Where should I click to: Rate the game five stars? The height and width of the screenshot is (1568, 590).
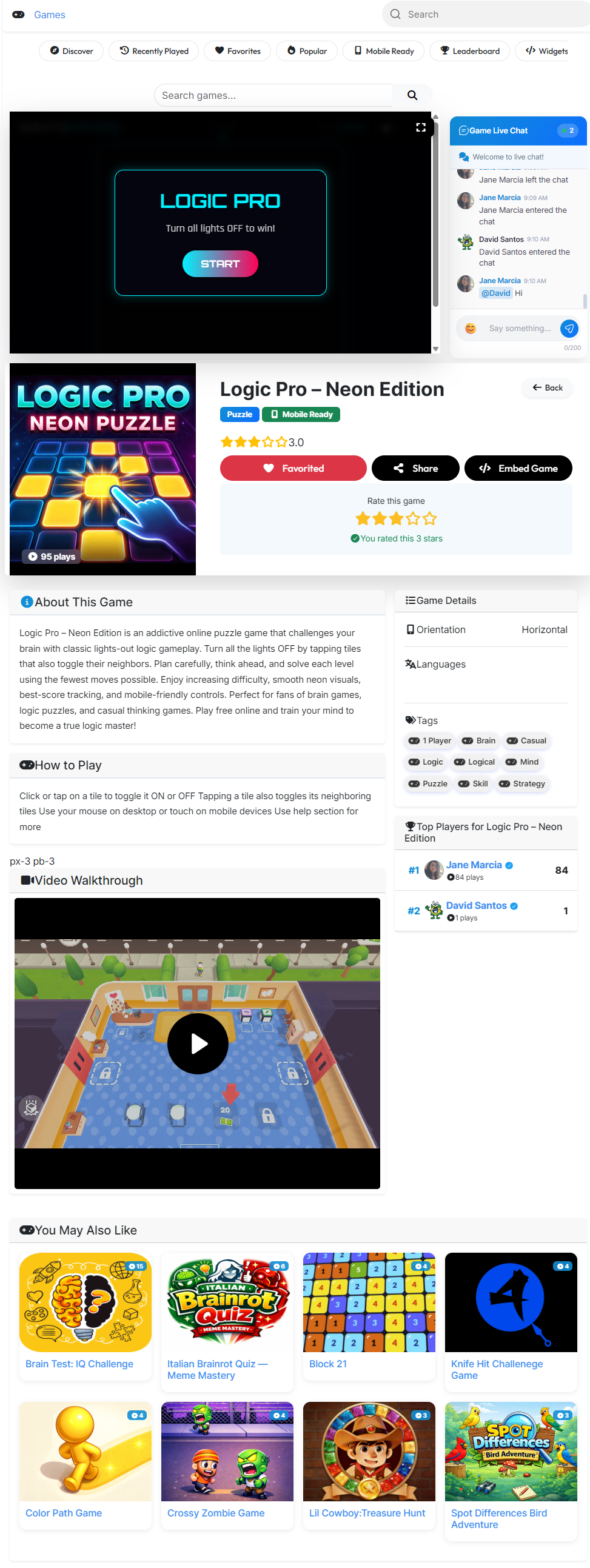[x=430, y=518]
